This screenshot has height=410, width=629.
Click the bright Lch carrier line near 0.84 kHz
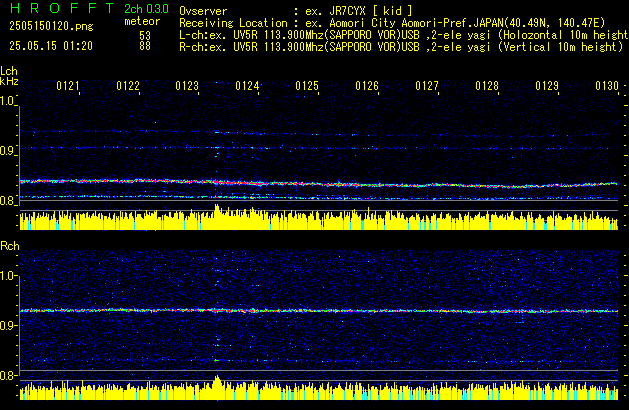click(319, 184)
